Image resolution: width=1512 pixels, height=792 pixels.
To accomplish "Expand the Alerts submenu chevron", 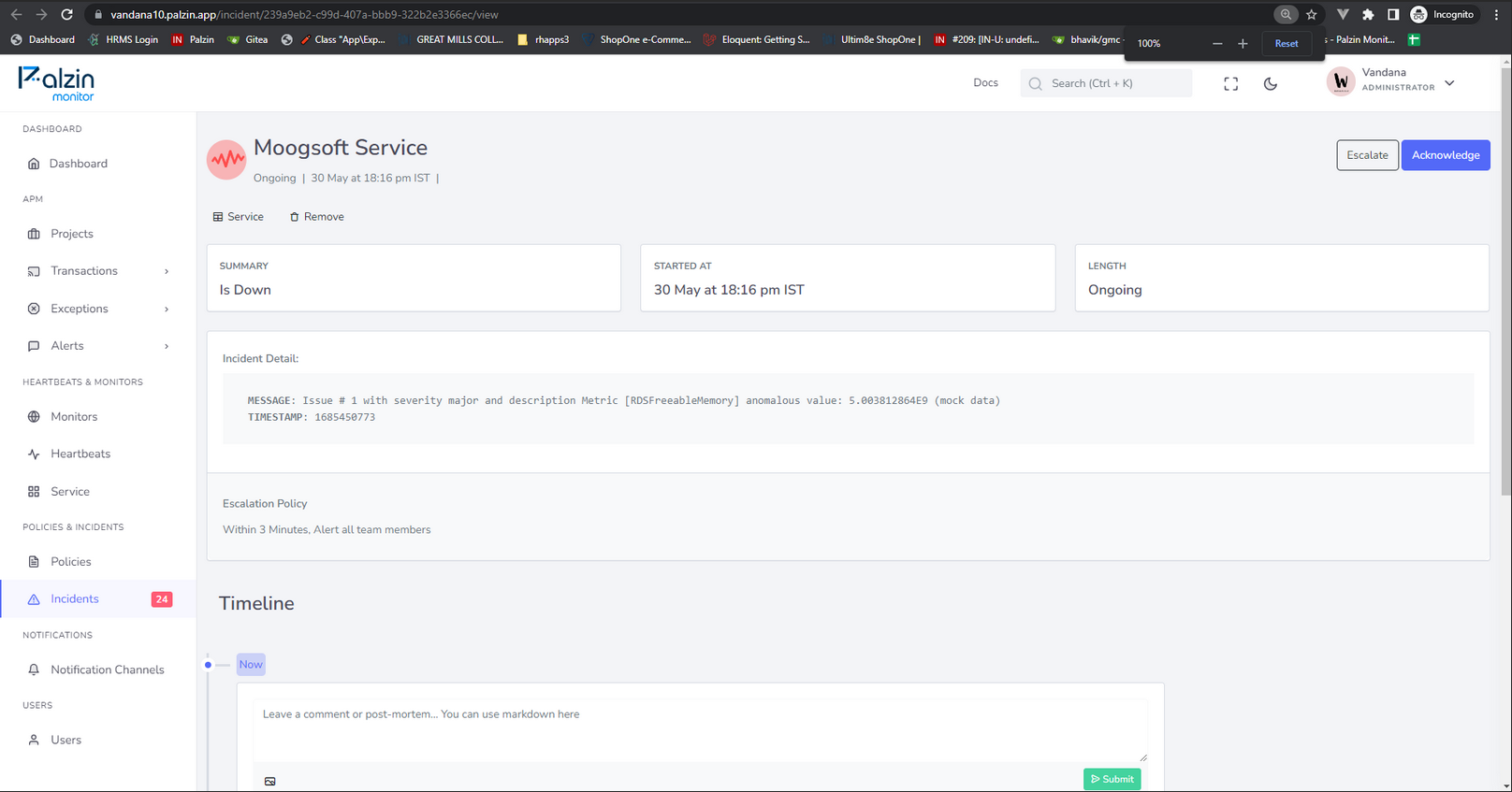I will pos(167,346).
